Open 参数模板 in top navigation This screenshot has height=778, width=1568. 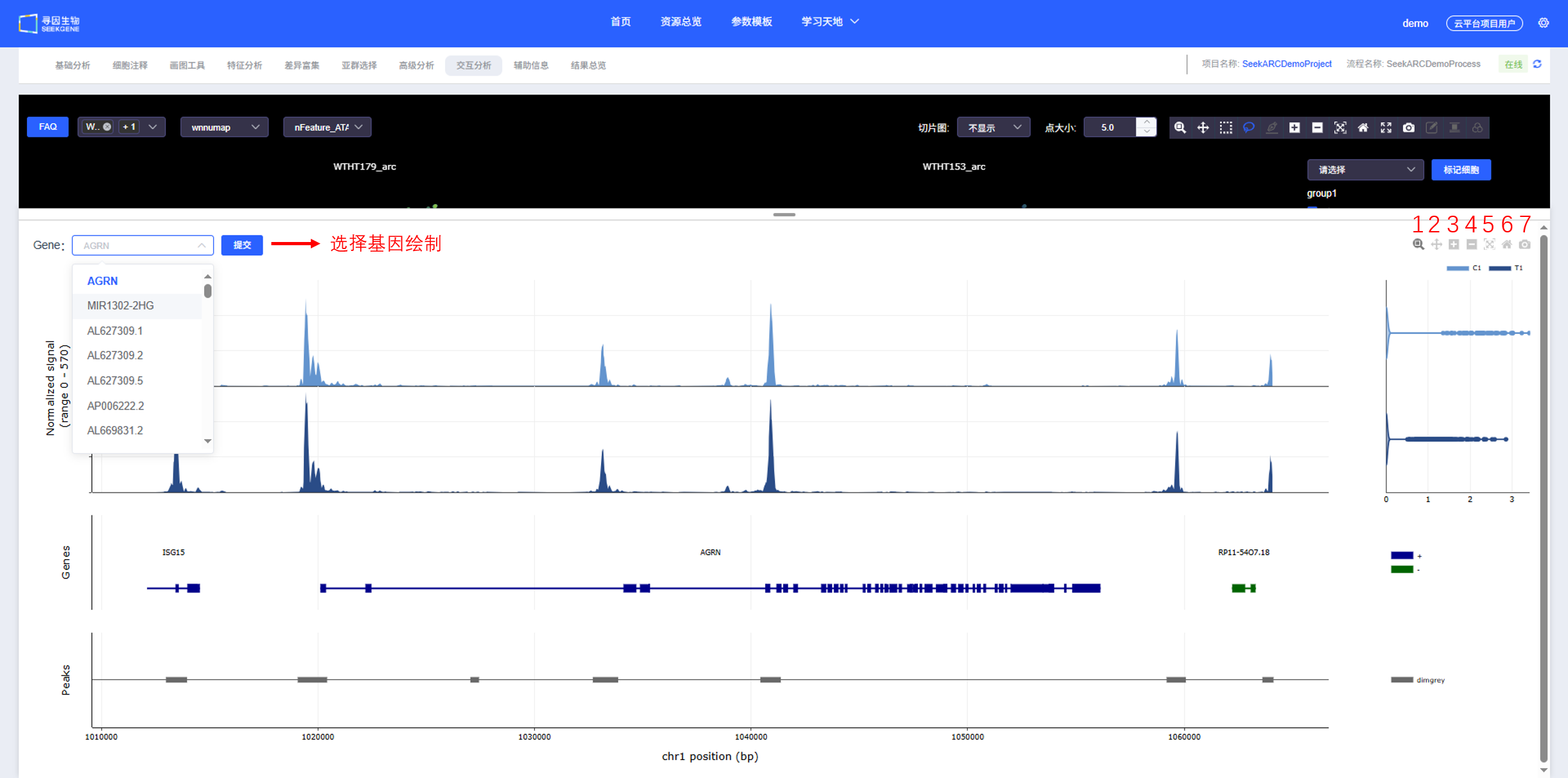pos(751,22)
